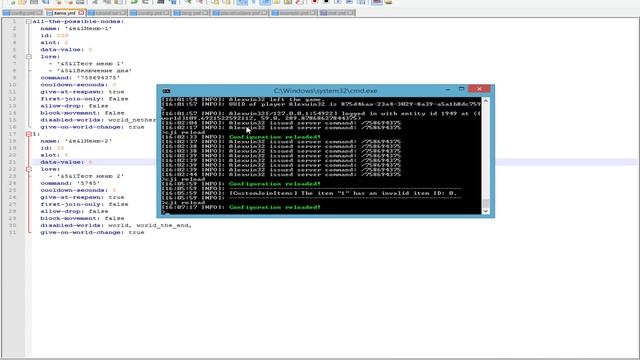Collapse the red fold marker at line 17

pyautogui.click(x=29, y=134)
